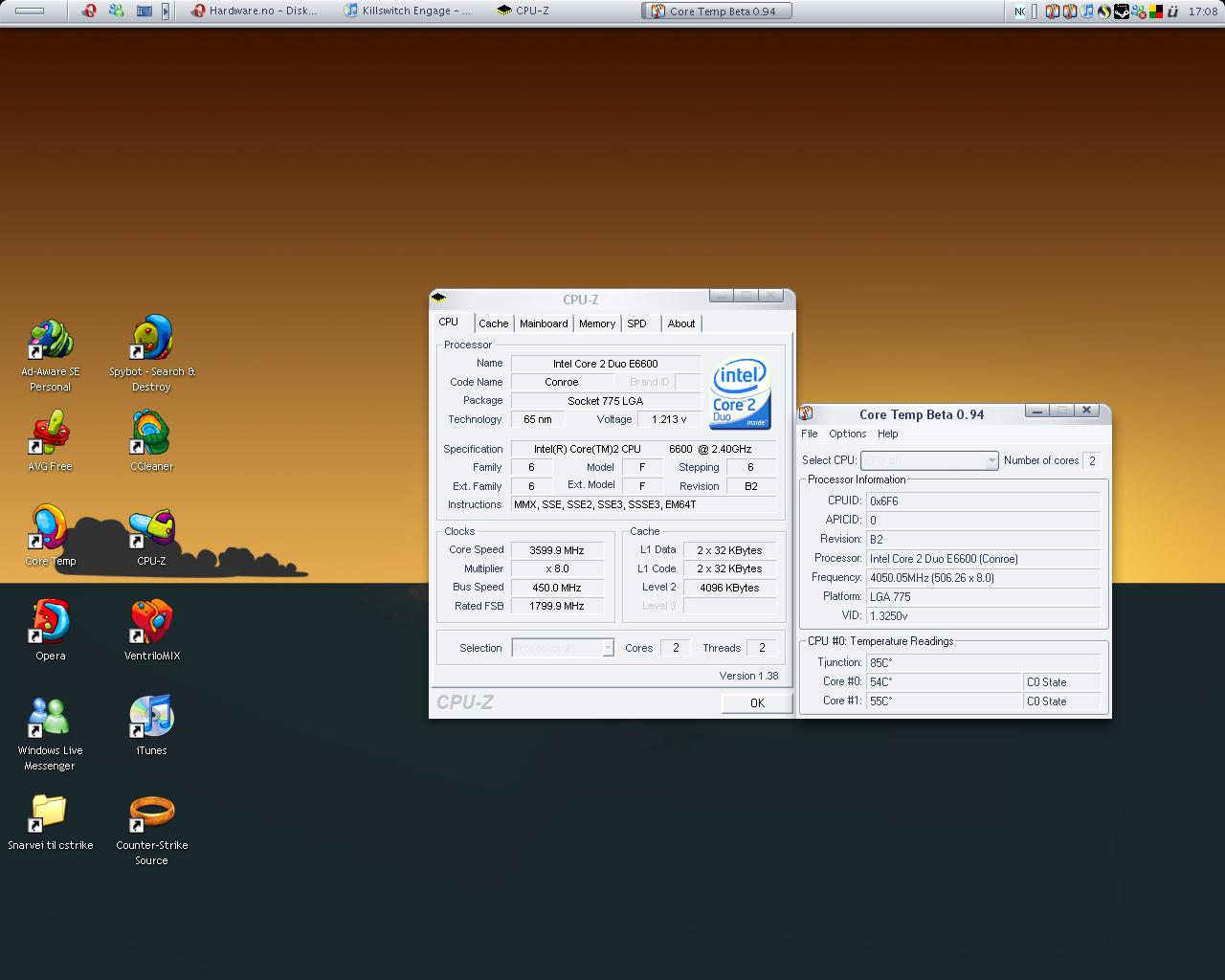Click the CPUID value 0x6F6
The width and height of the screenshot is (1225, 980).
coord(983,501)
